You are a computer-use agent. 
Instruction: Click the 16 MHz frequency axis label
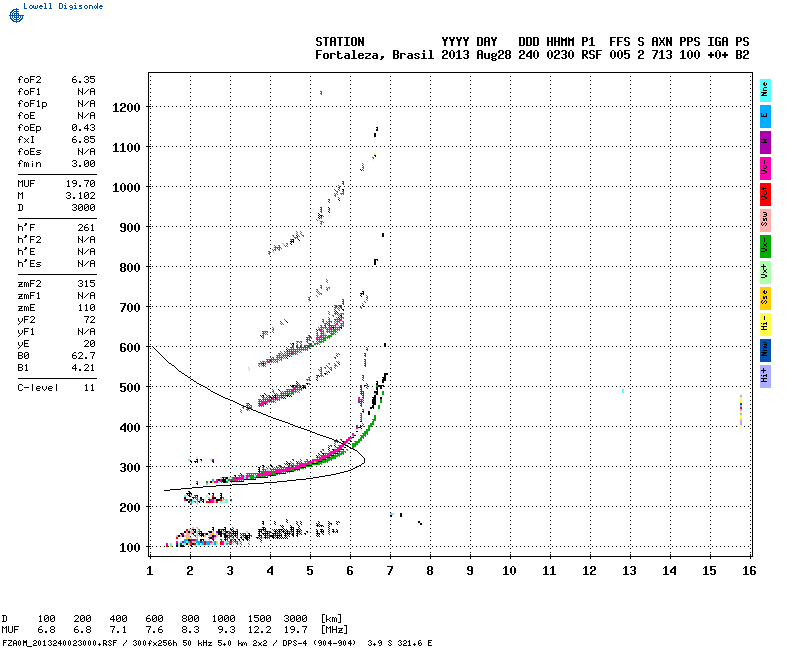click(749, 570)
